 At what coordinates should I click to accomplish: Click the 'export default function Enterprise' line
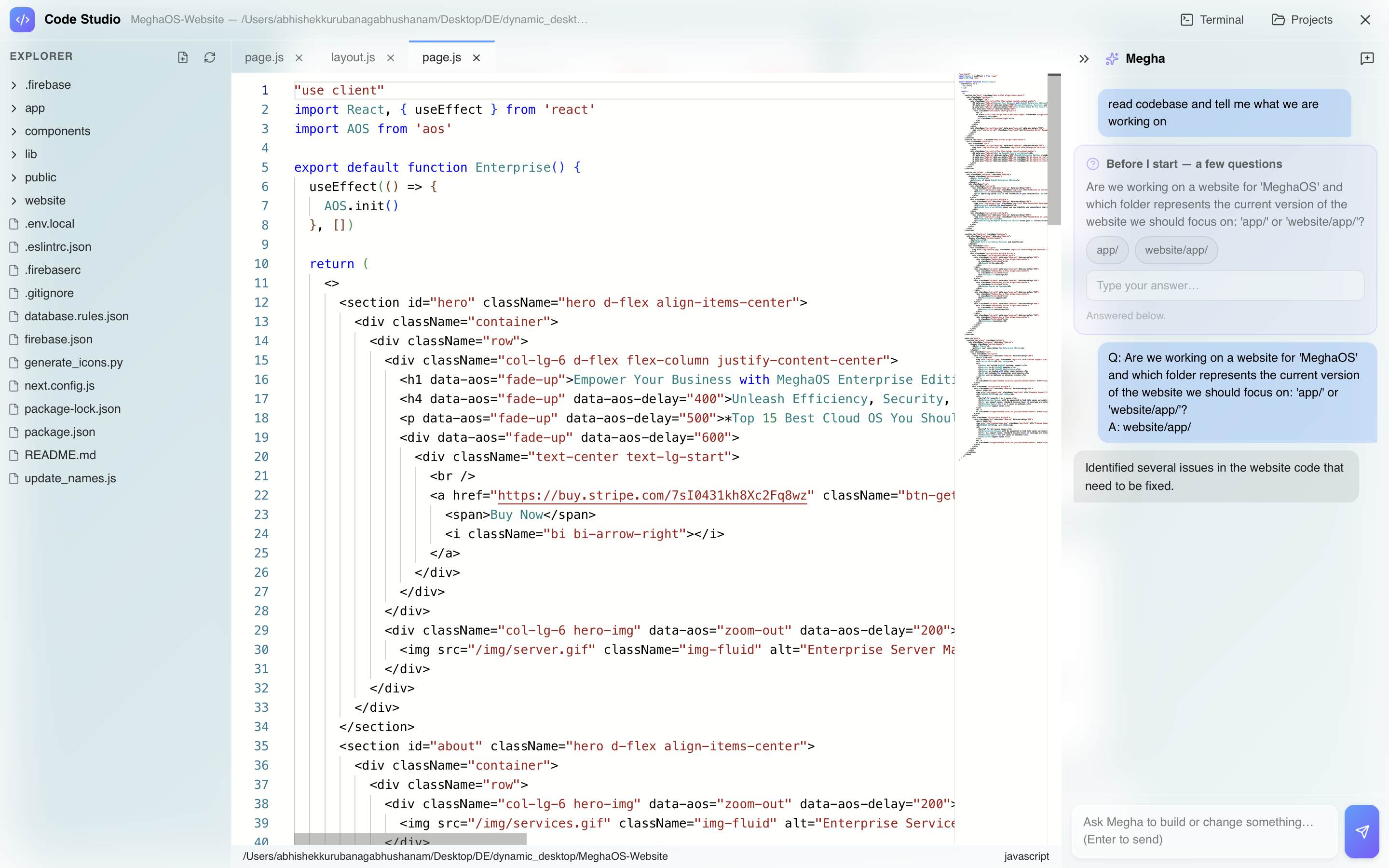coord(437,168)
